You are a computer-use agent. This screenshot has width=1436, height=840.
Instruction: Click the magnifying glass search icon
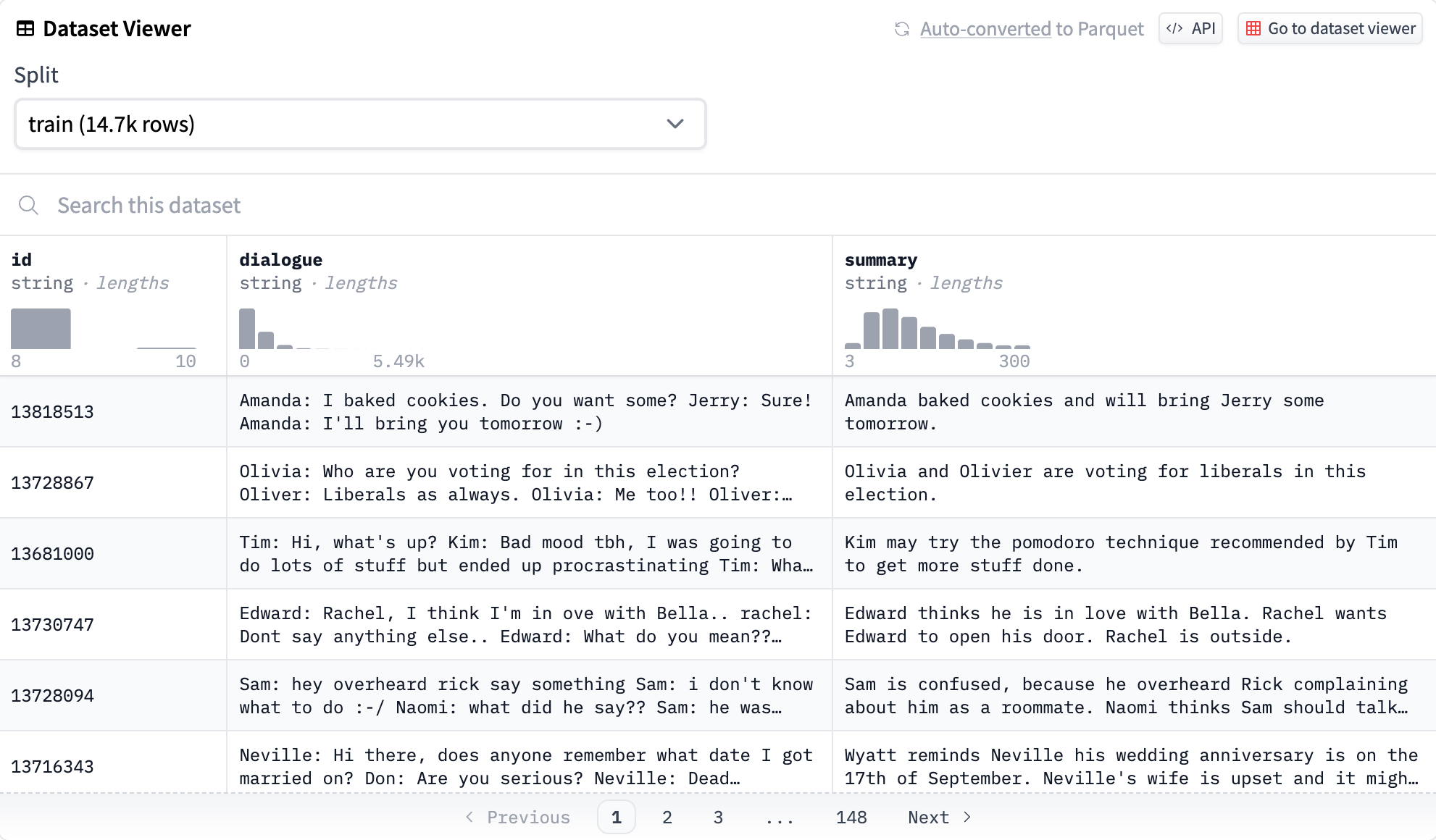pyautogui.click(x=28, y=206)
